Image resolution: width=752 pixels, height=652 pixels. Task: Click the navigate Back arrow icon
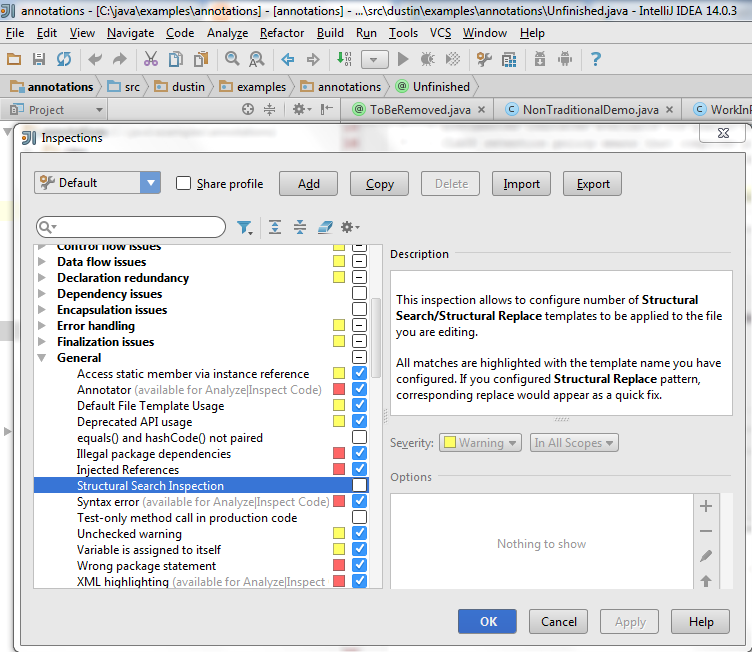pos(288,59)
